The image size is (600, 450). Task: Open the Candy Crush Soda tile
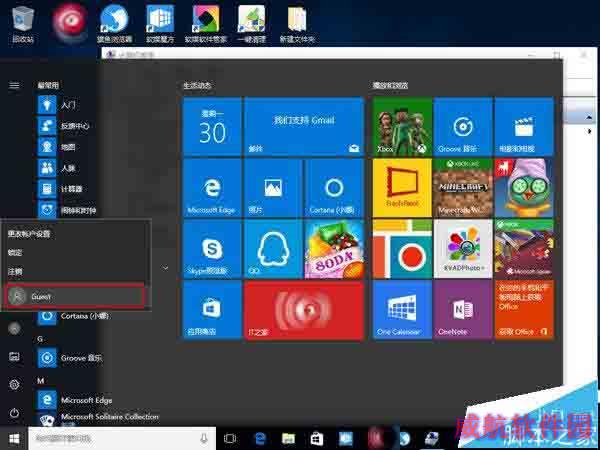[x=334, y=249]
